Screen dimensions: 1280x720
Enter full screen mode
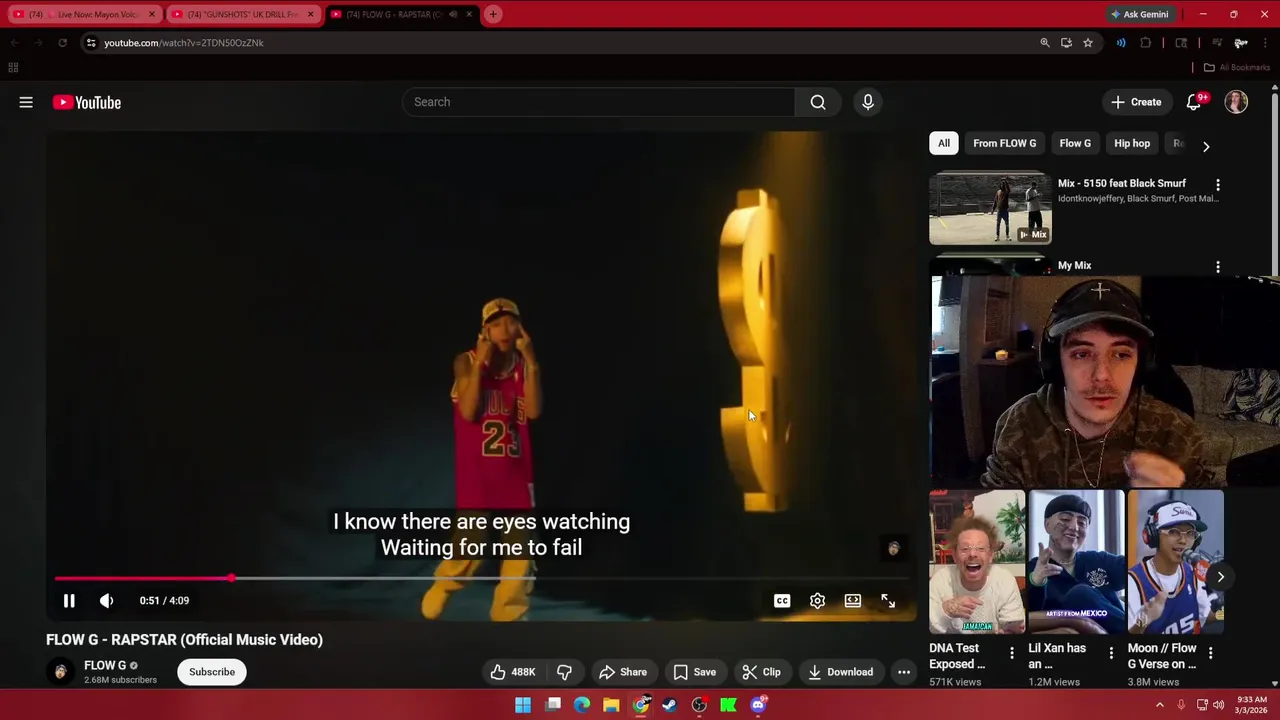[x=888, y=601]
